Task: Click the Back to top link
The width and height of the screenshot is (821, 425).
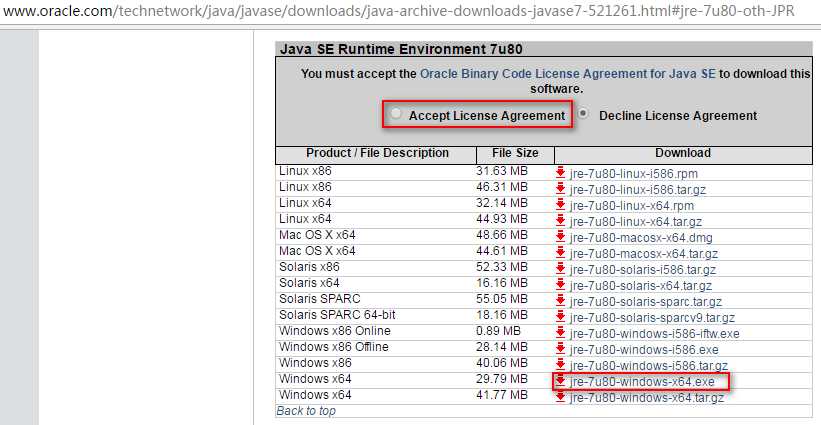Action: [306, 411]
